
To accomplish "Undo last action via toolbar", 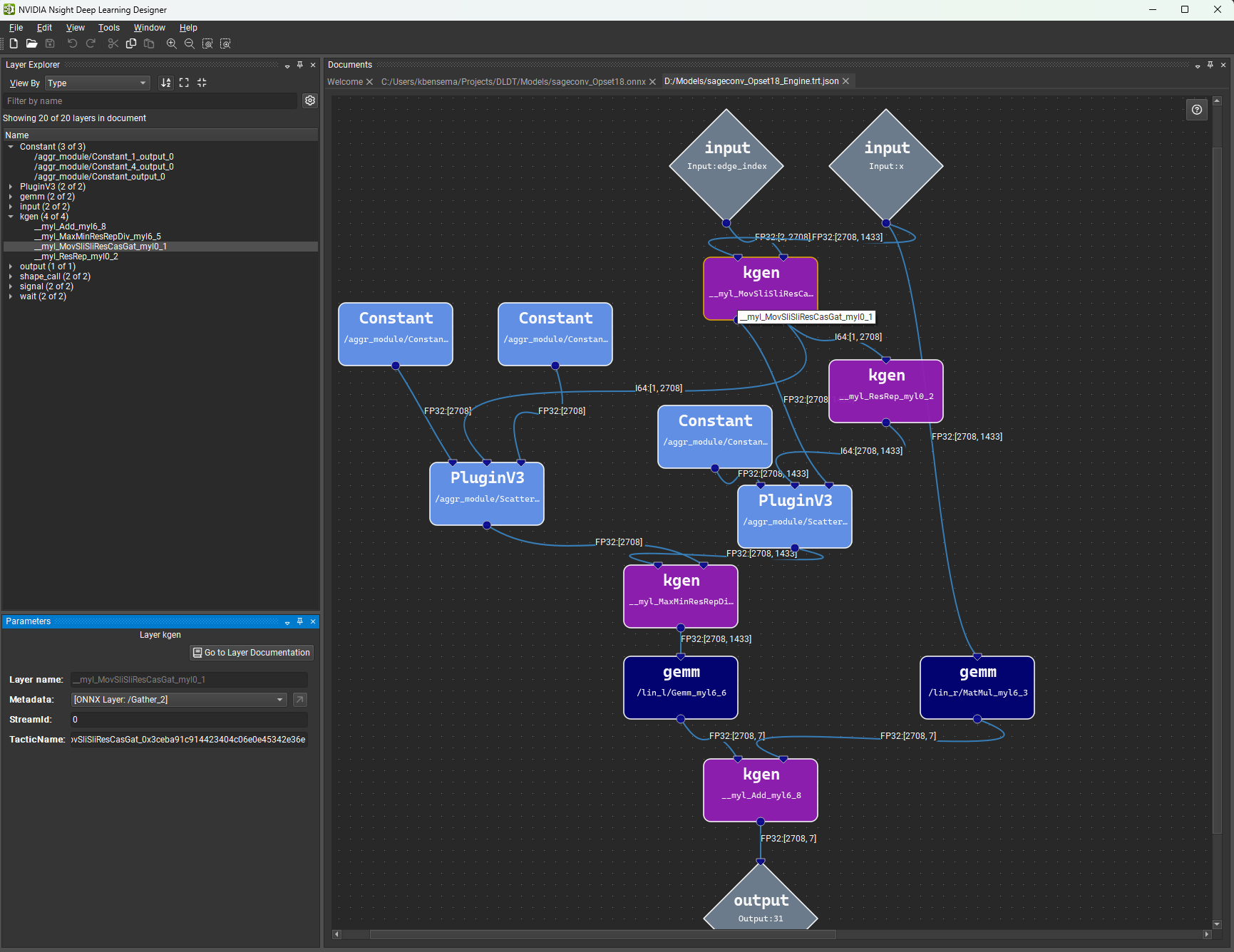I will pyautogui.click(x=72, y=43).
